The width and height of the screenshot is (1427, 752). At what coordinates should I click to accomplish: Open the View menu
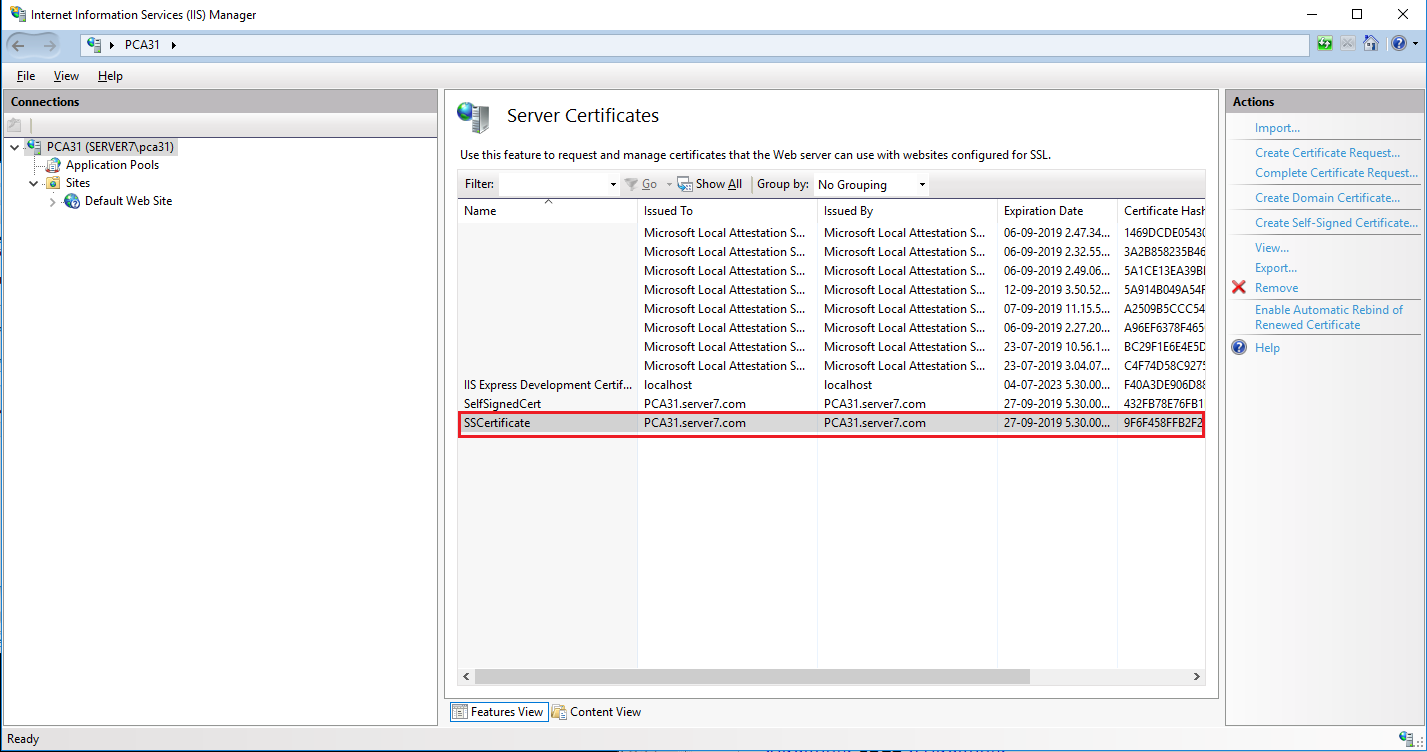pos(66,76)
